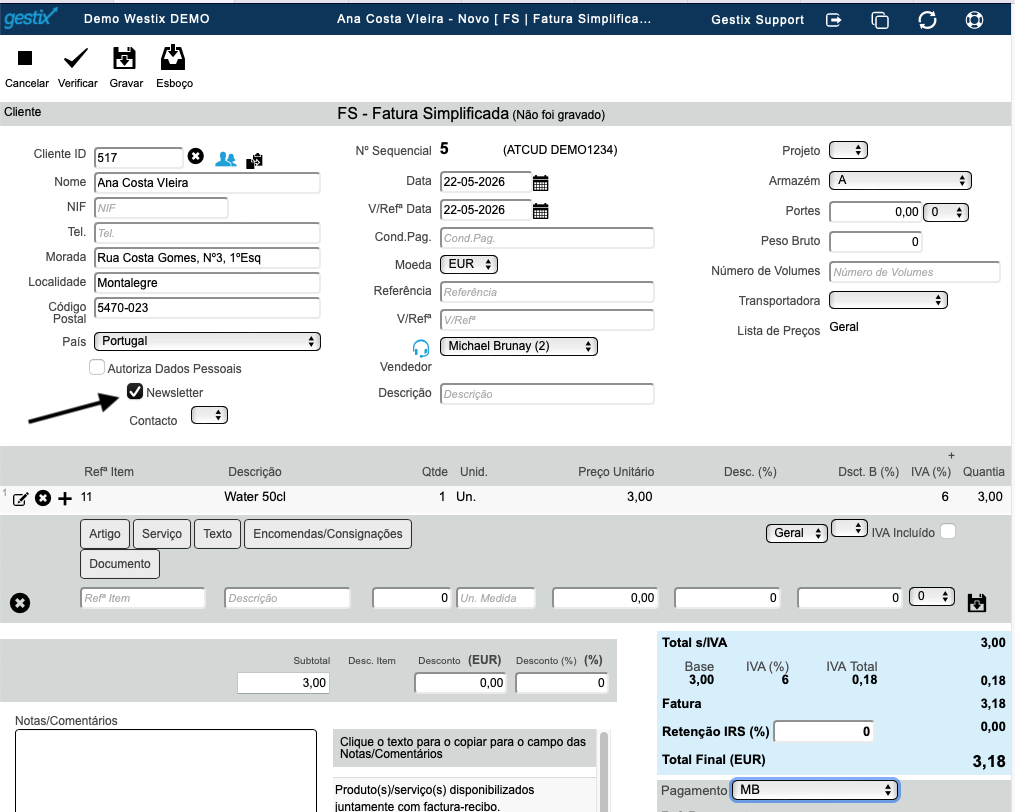Expand the Pagamento dropdown set to MB
1015x812 pixels.
click(815, 790)
